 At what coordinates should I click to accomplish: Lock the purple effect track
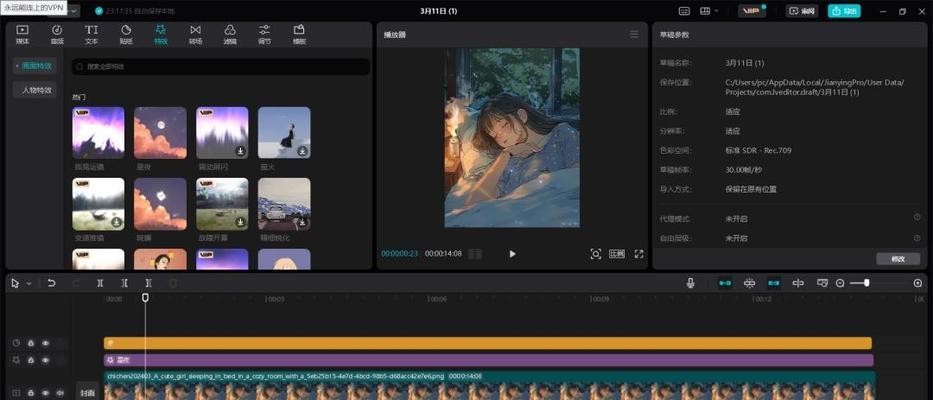pos(30,360)
